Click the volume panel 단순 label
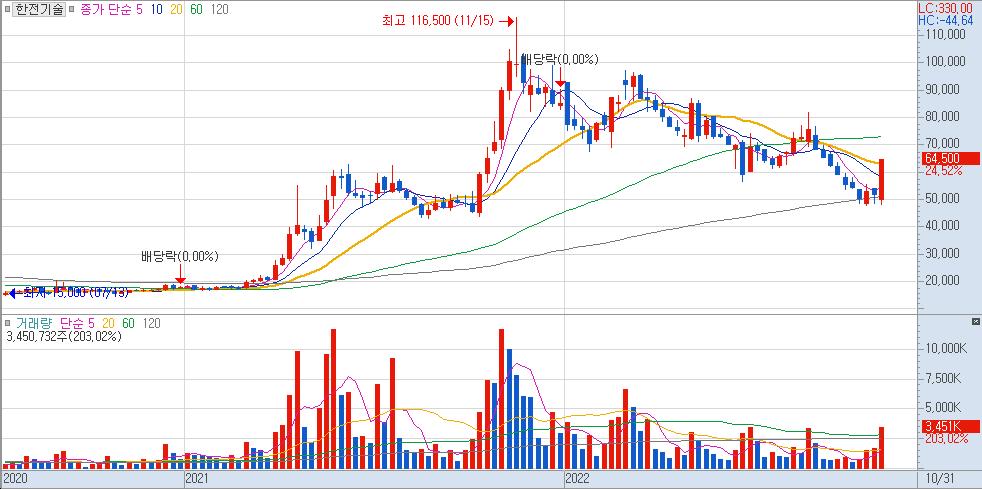 click(73, 323)
